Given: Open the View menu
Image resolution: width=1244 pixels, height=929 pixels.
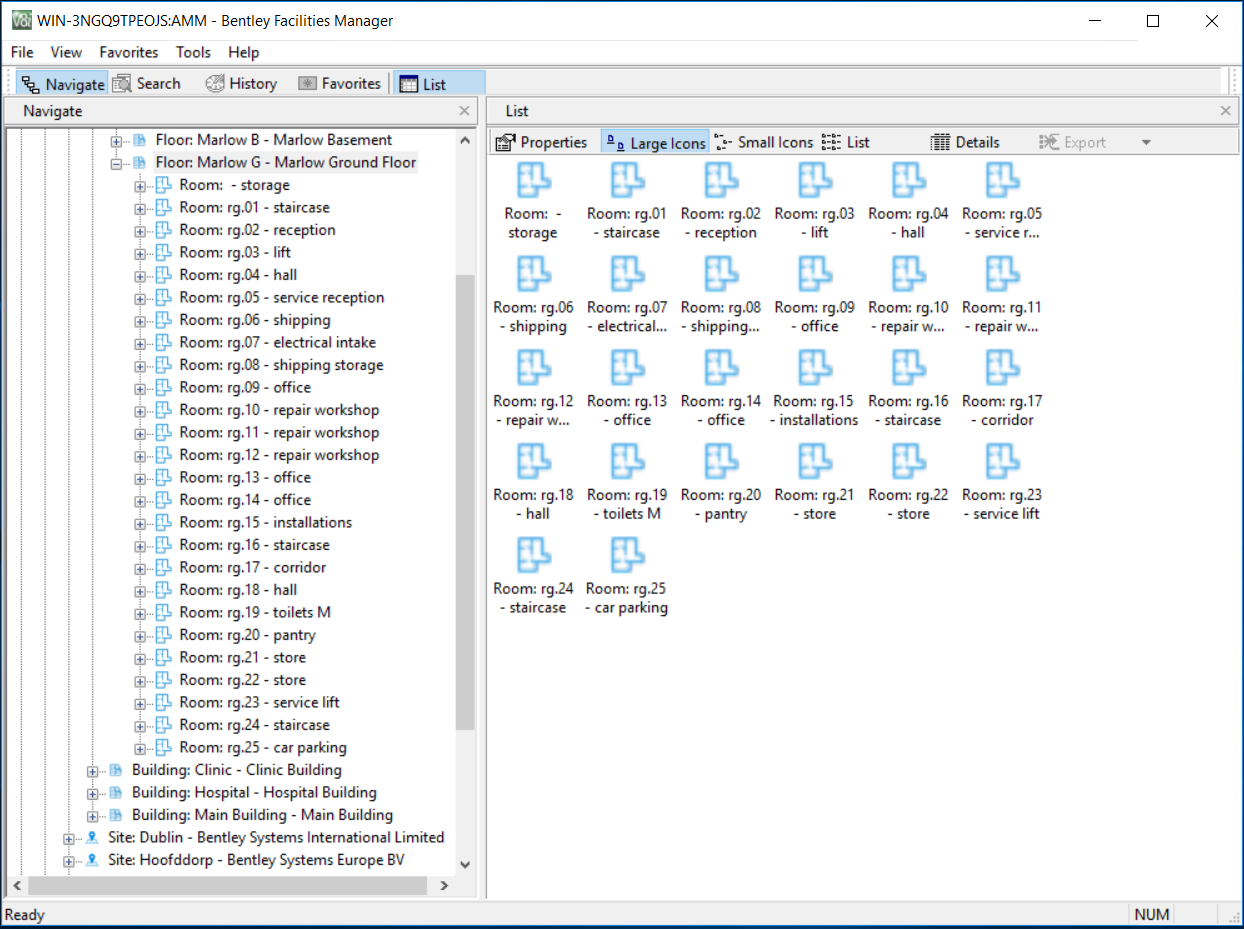Looking at the screenshot, I should pos(66,52).
